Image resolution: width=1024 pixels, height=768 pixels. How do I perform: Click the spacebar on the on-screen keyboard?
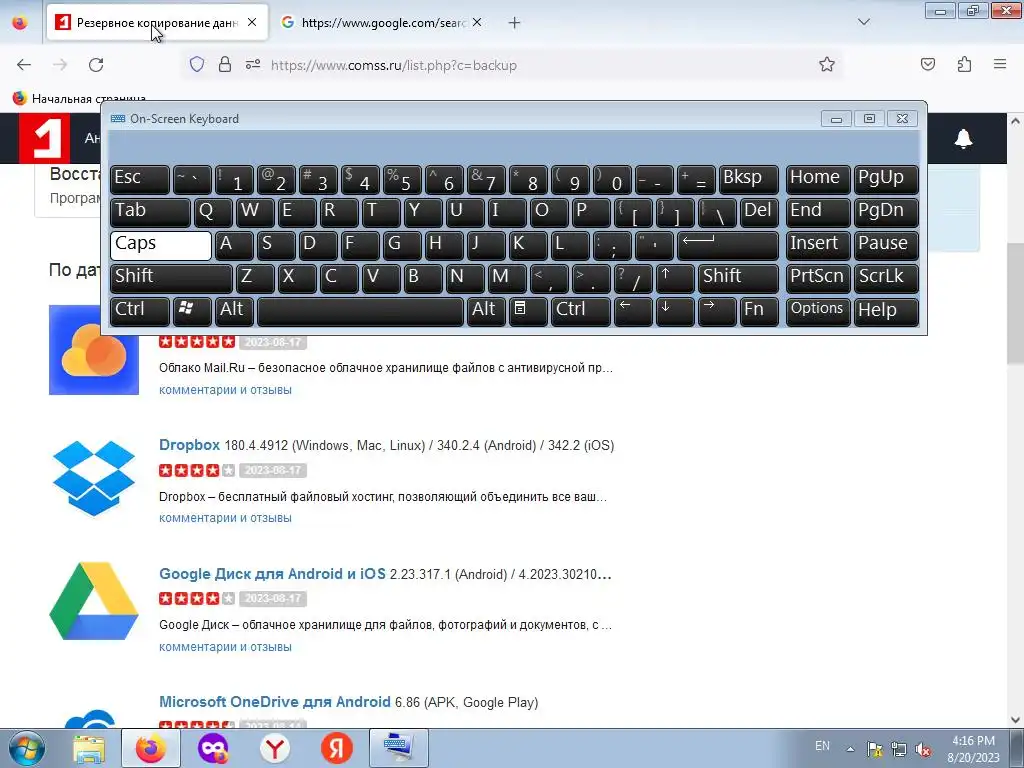pyautogui.click(x=360, y=311)
